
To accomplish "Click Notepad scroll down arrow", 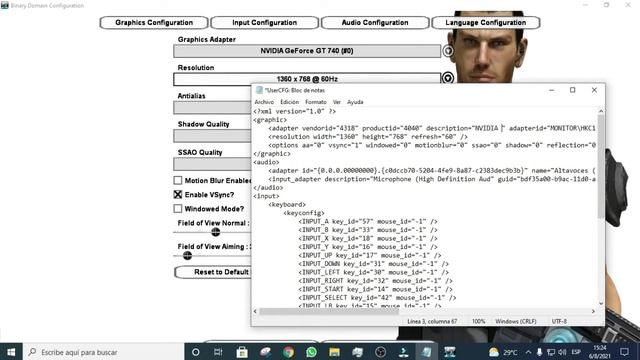I will point(601,304).
